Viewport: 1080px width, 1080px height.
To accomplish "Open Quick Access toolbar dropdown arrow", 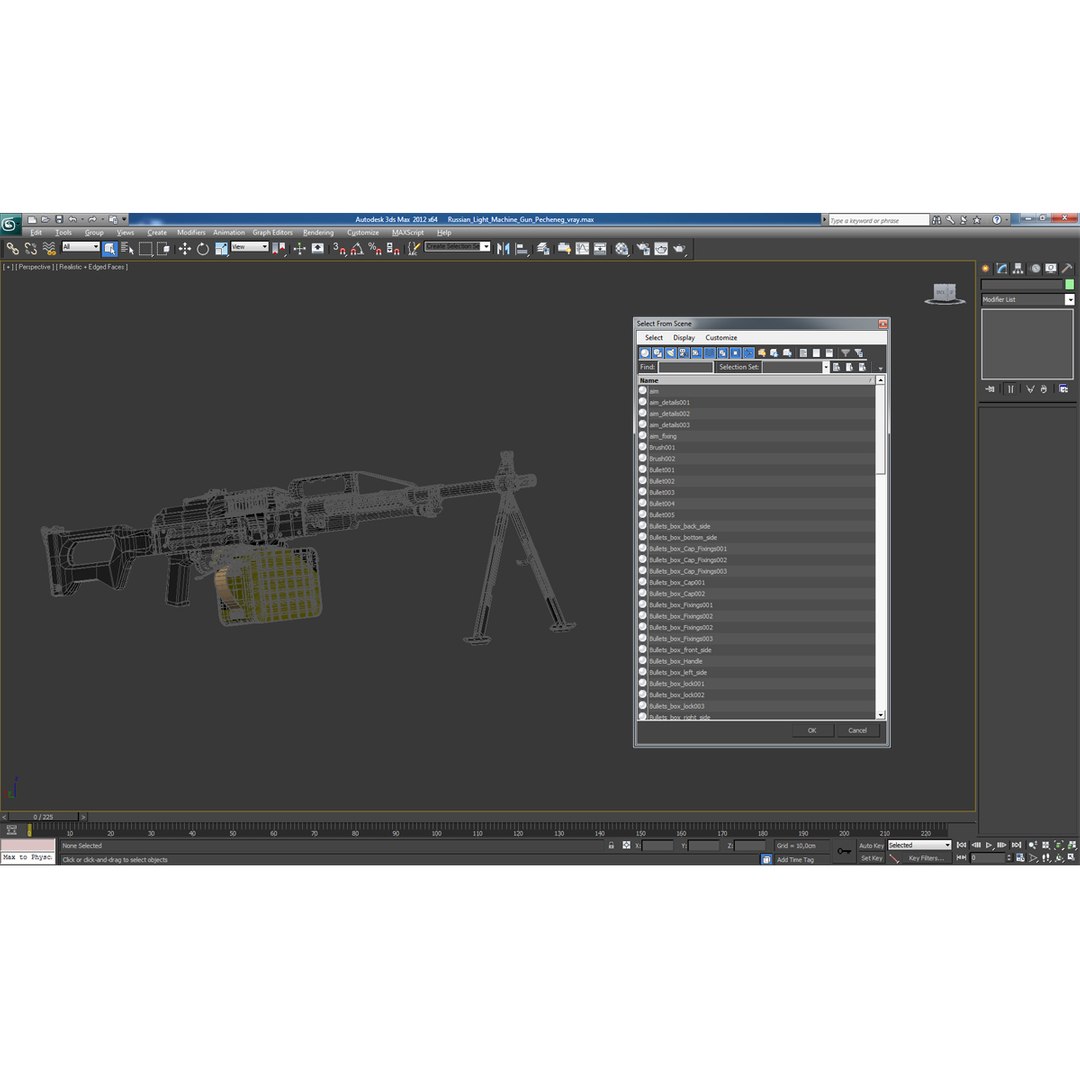I will [124, 220].
